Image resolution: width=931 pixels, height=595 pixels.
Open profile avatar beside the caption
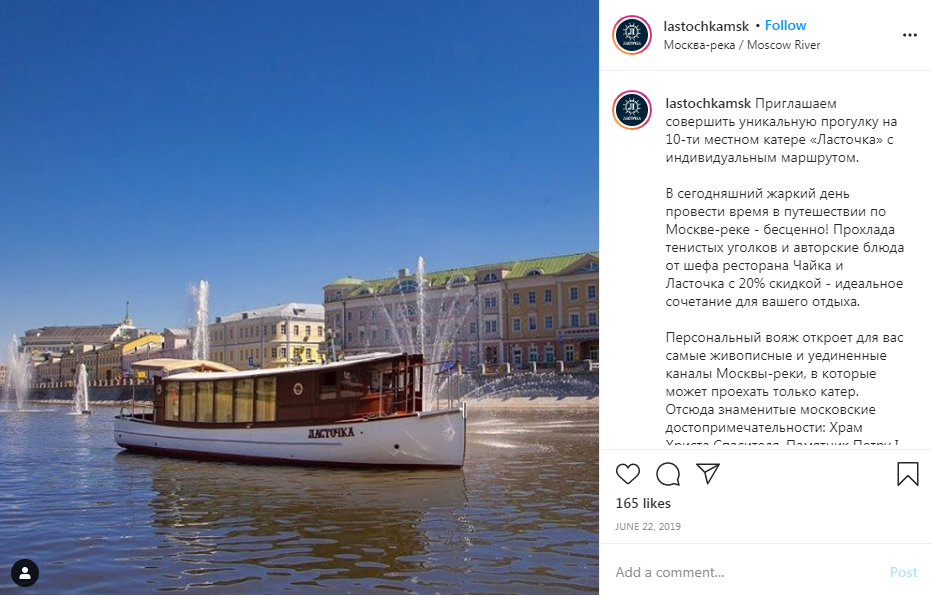[x=632, y=110]
